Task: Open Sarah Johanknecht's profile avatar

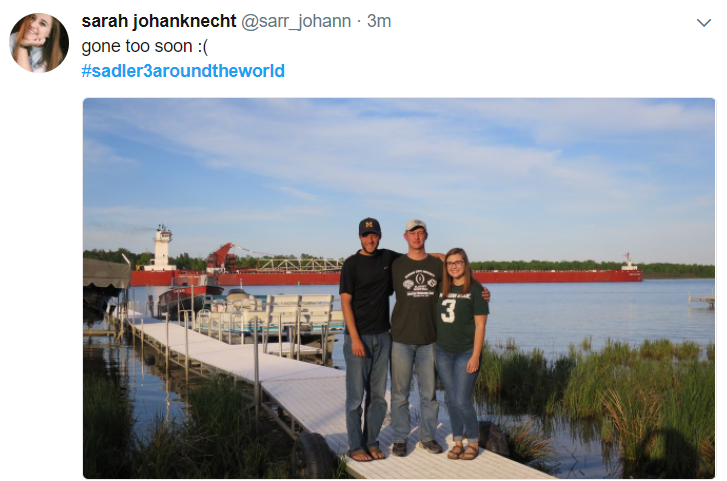Action: coord(39,43)
